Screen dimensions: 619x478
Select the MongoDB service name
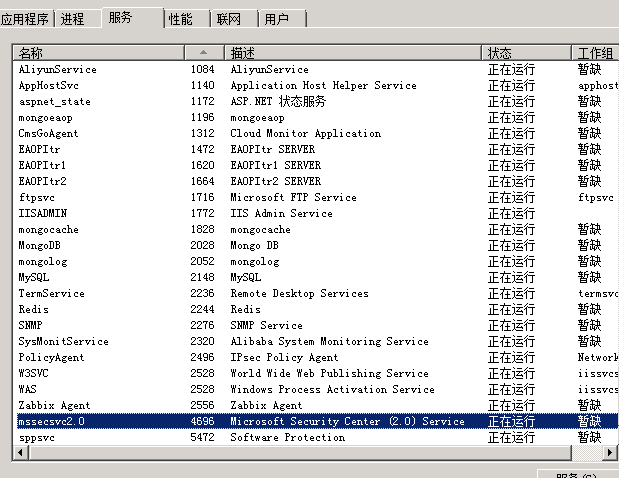click(x=39, y=246)
